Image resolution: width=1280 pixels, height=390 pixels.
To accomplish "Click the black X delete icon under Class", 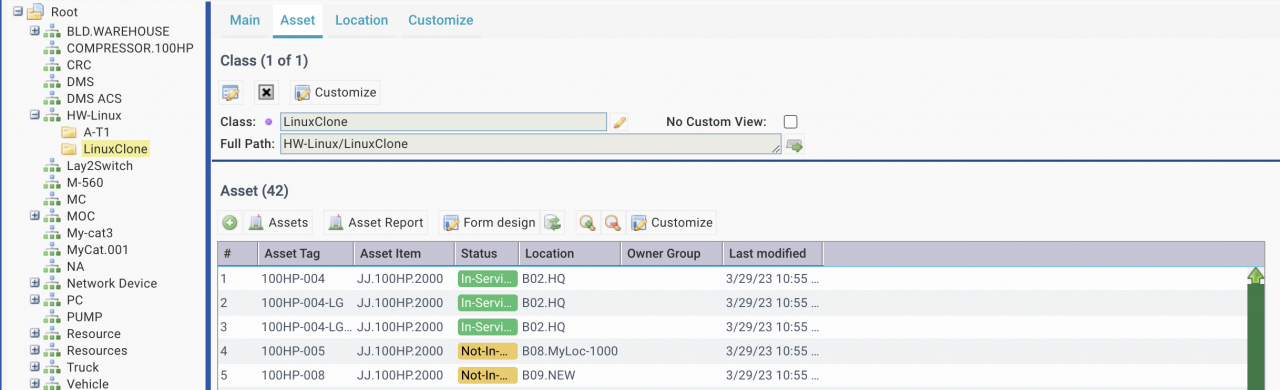I will coord(266,92).
